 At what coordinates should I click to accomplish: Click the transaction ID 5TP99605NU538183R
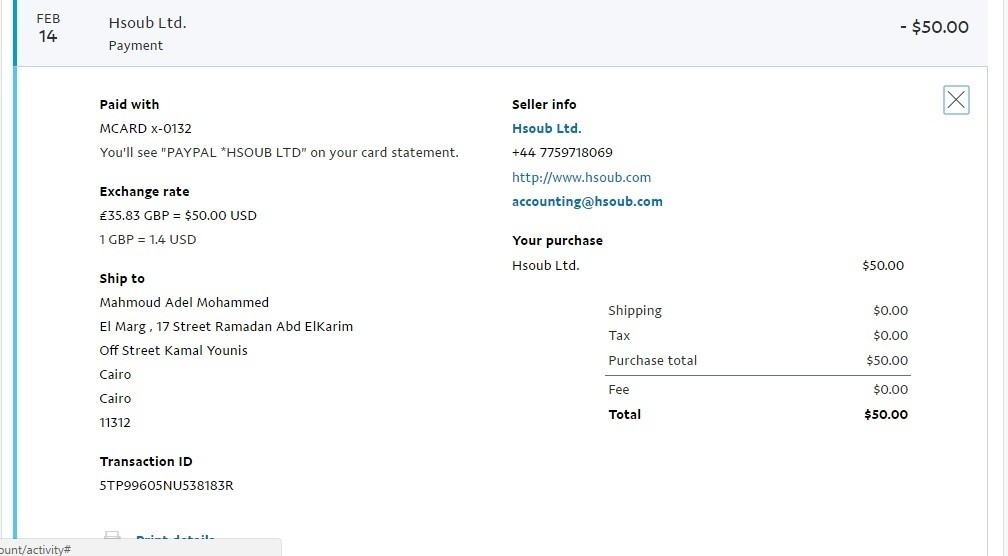pyautogui.click(x=166, y=486)
